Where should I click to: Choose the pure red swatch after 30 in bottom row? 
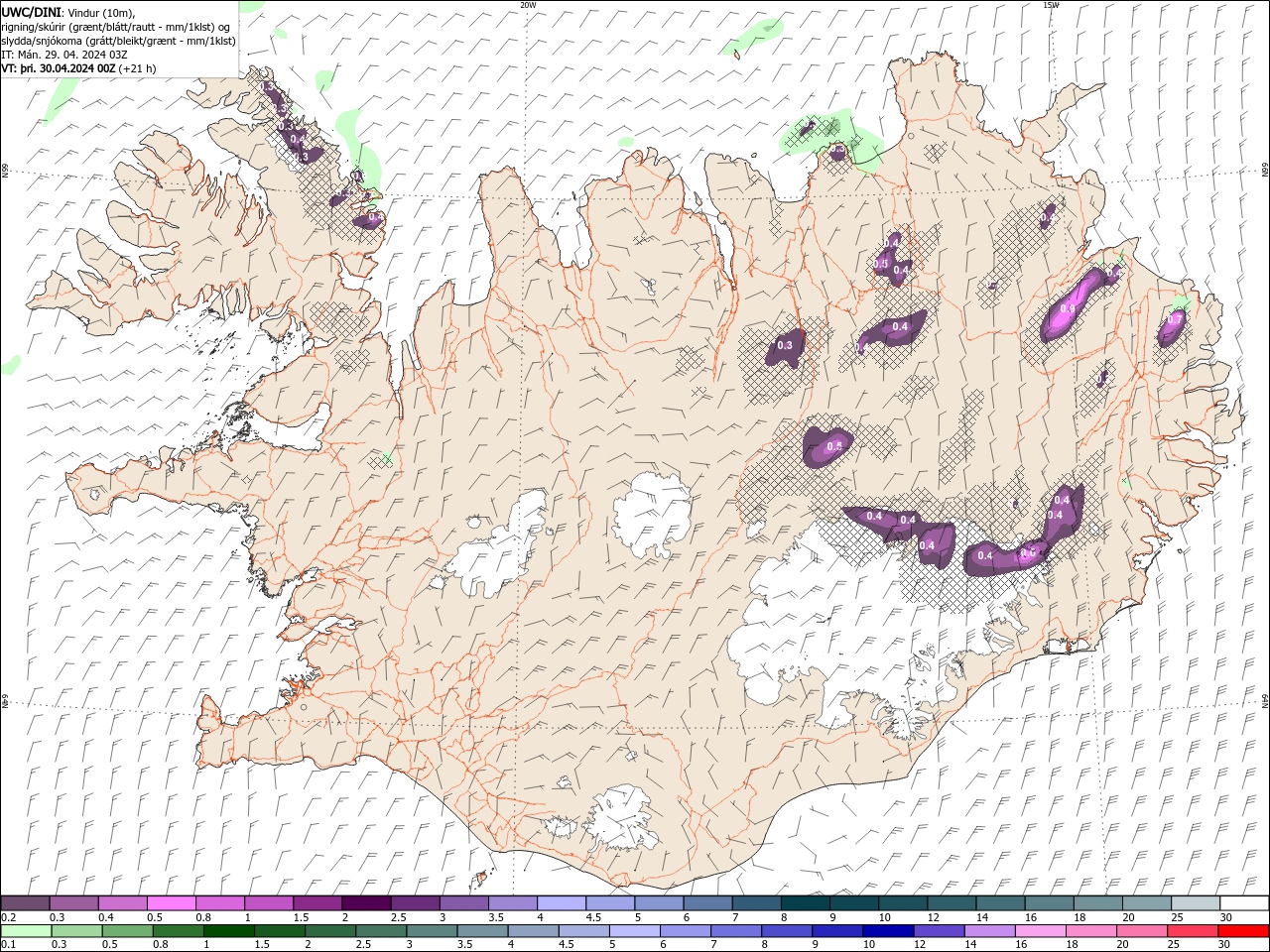point(1243,931)
